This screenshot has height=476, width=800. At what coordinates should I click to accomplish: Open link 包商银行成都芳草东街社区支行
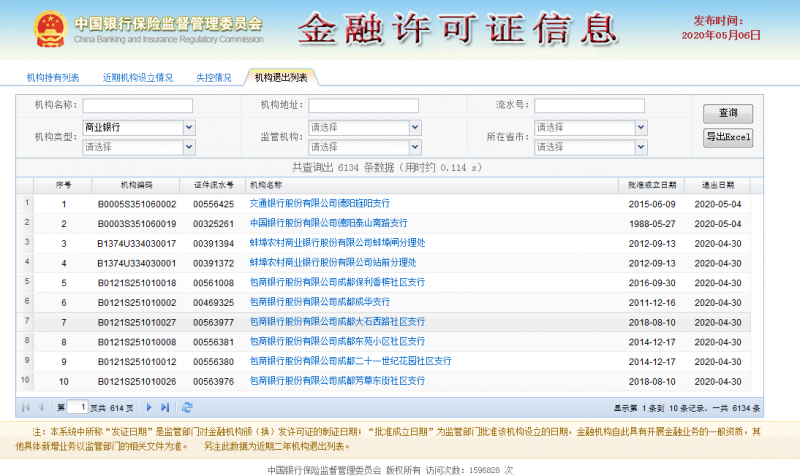[337, 381]
